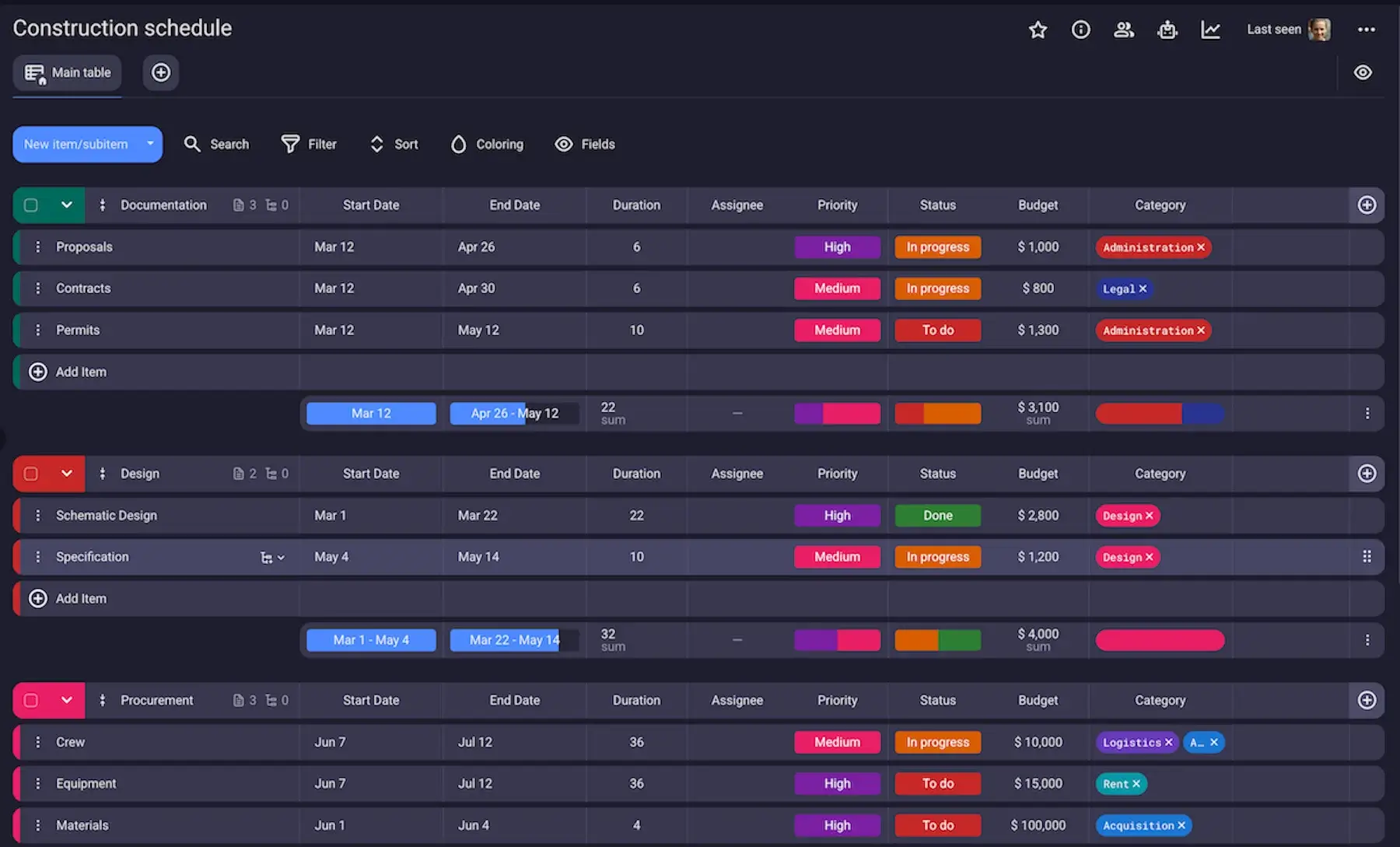Click Documentation priority summary color bar
This screenshot has width=1400, height=847.
837,413
